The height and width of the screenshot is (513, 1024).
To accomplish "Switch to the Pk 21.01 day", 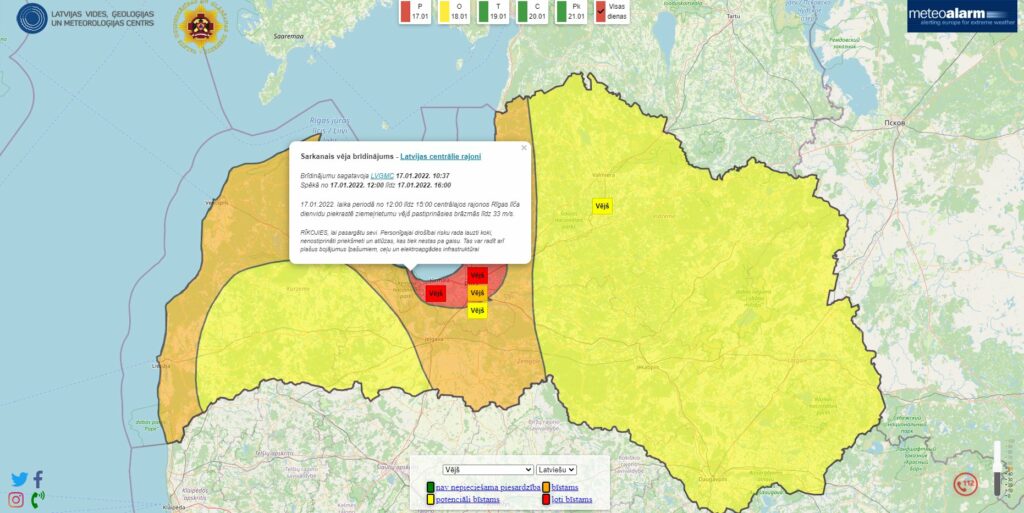I will 576,12.
